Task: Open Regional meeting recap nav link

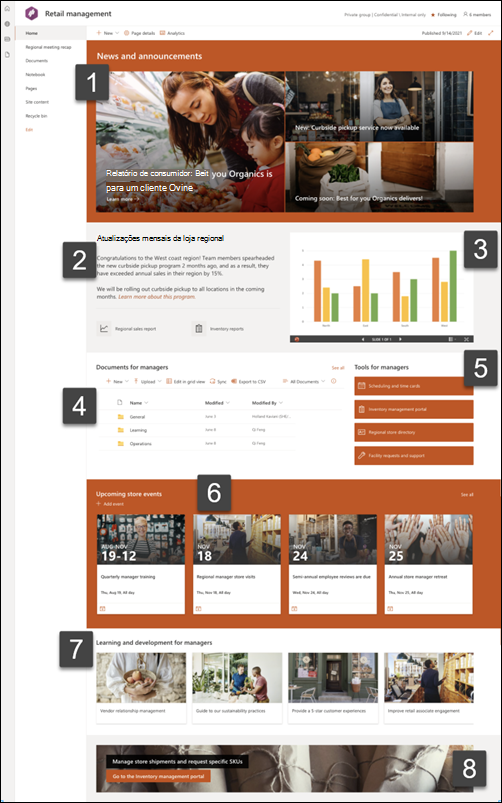Action: tap(49, 47)
